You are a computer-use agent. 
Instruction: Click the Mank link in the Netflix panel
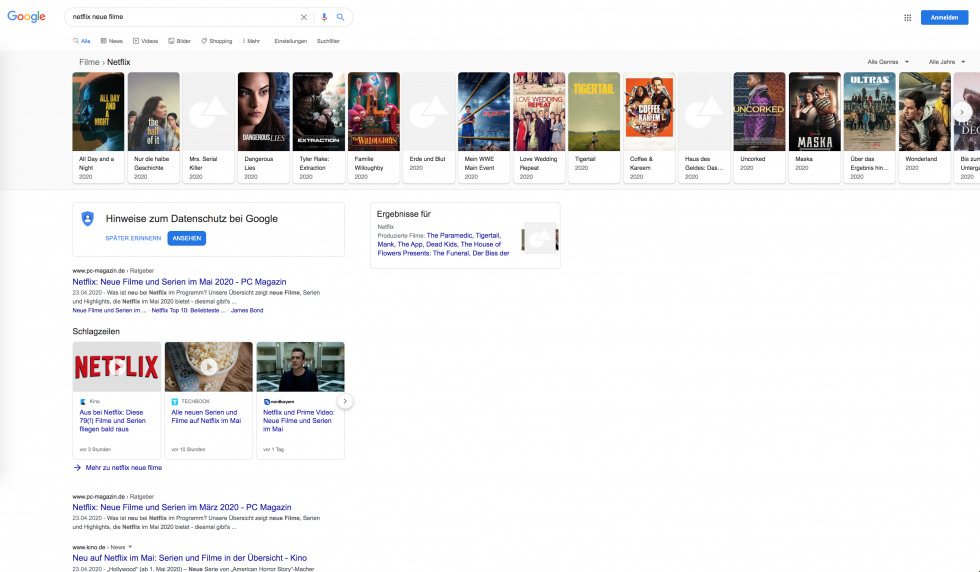coord(385,244)
